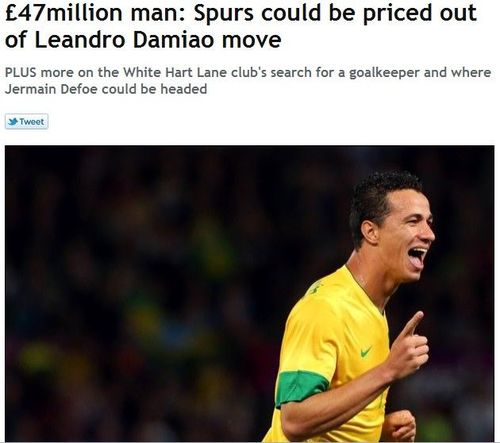Click the Tweet share button

27,122
